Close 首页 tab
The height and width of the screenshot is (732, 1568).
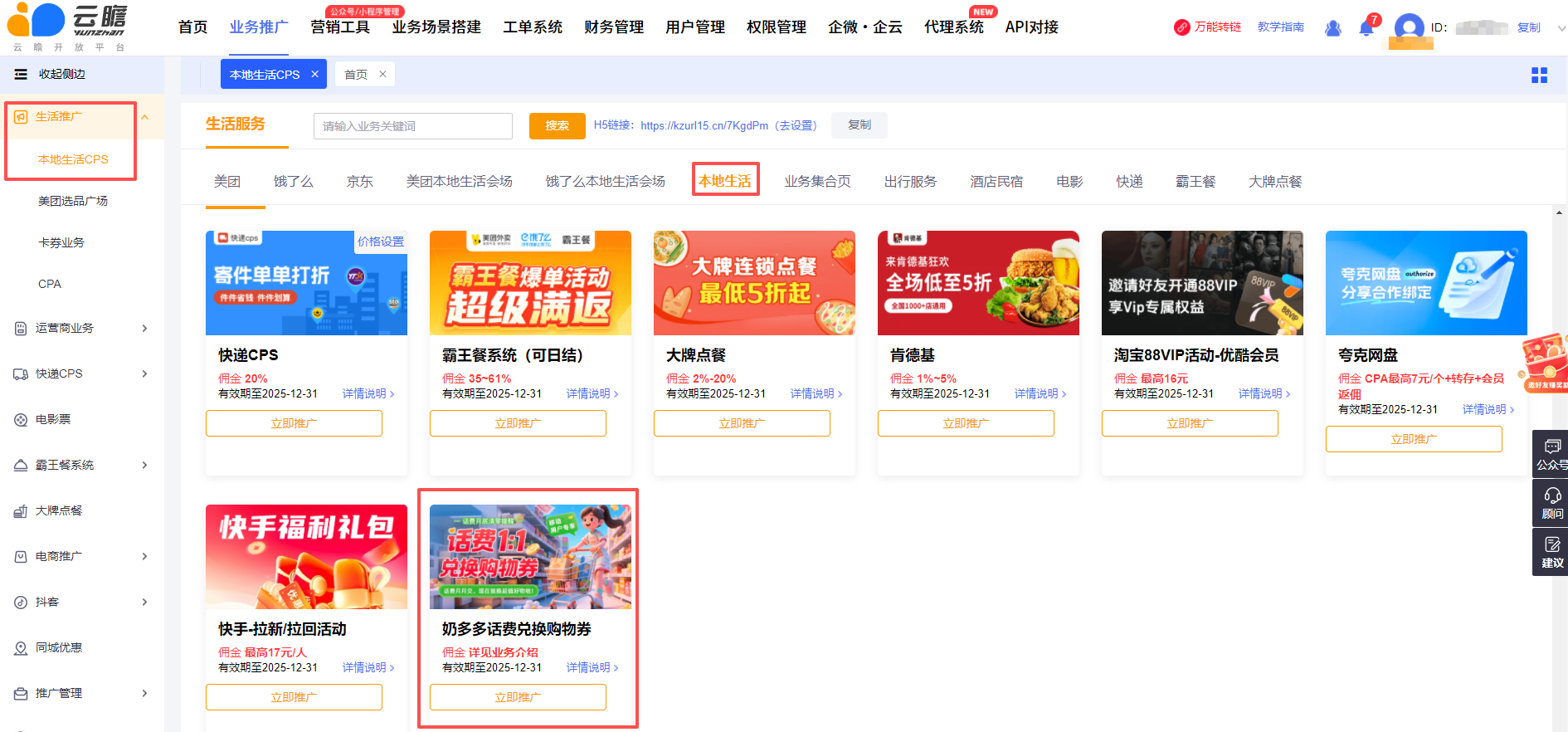tap(382, 74)
